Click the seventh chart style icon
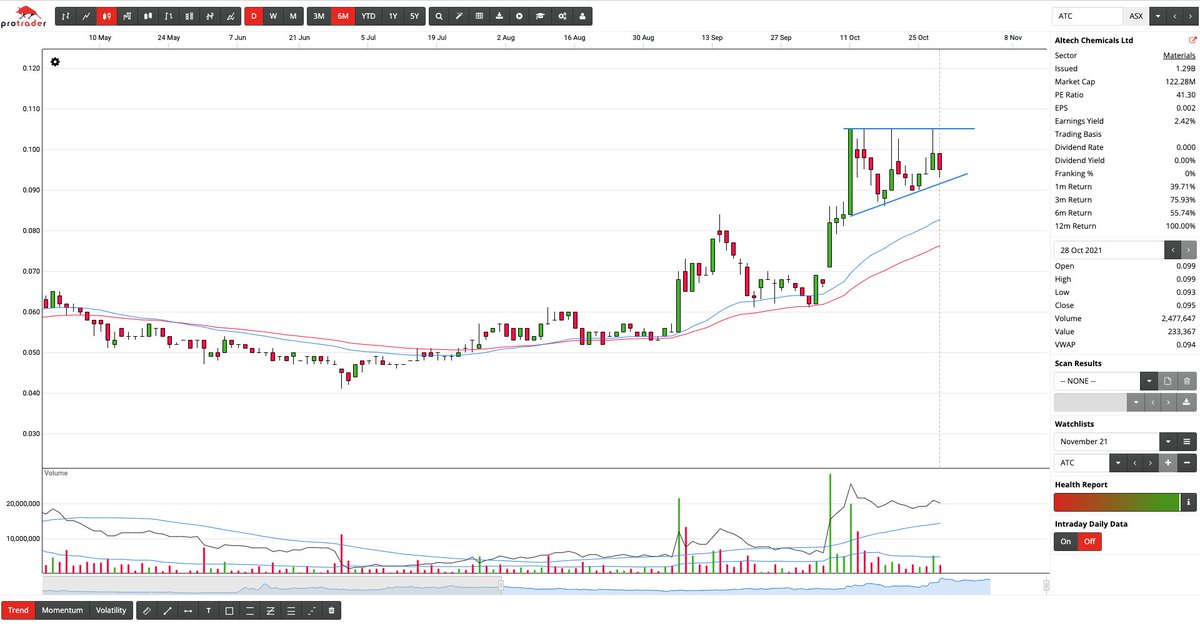This screenshot has width=1200, height=626. pos(189,16)
